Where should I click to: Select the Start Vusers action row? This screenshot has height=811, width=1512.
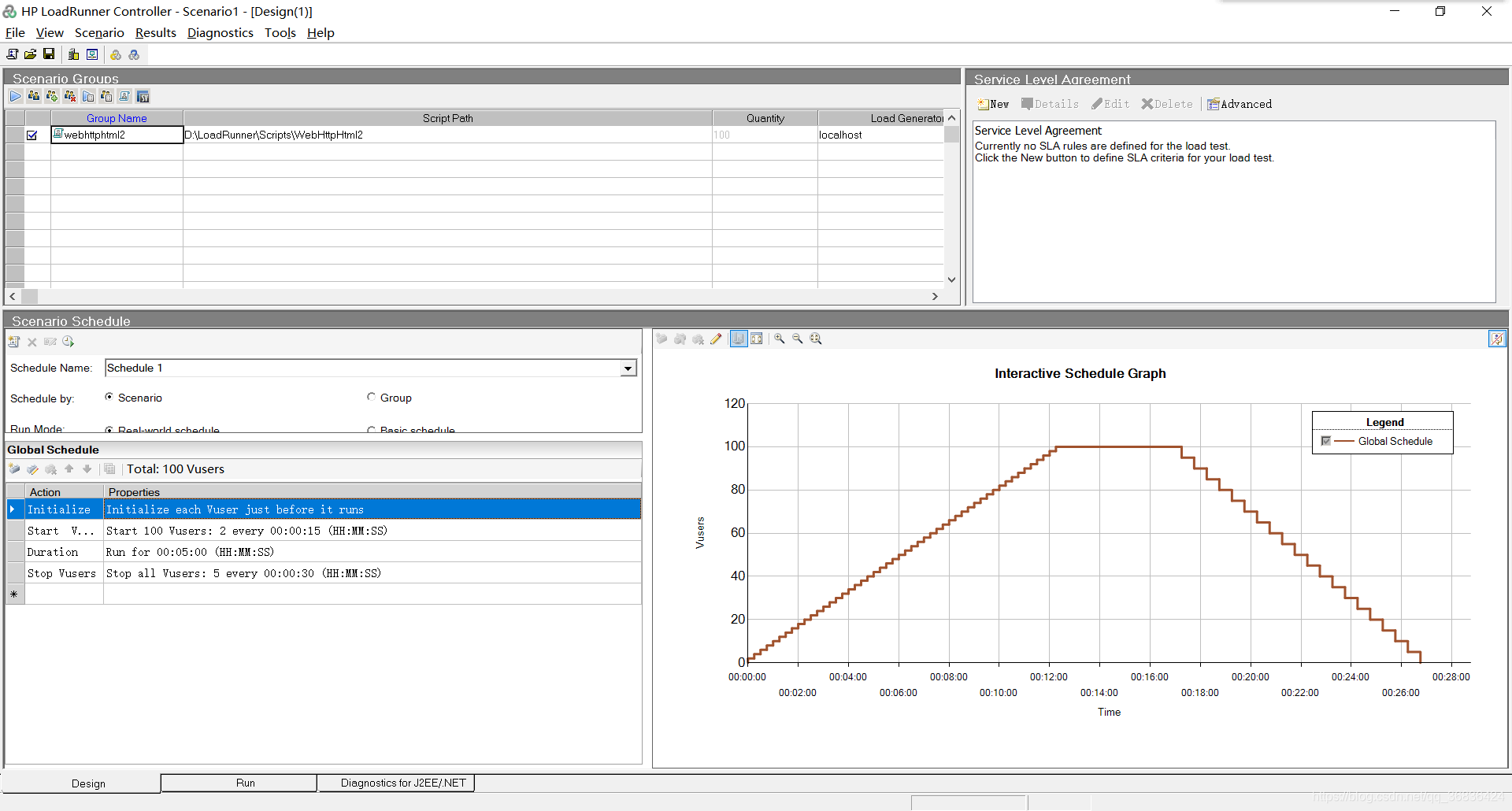(x=323, y=531)
